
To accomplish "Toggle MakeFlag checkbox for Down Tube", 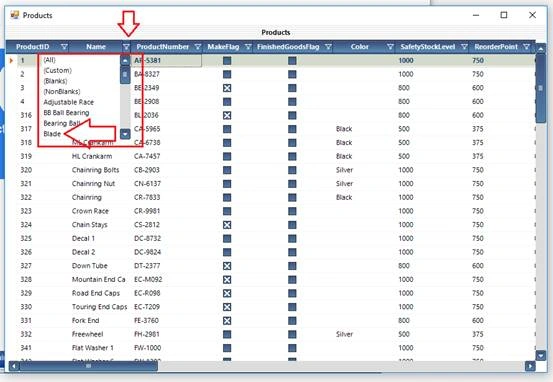I will point(227,266).
